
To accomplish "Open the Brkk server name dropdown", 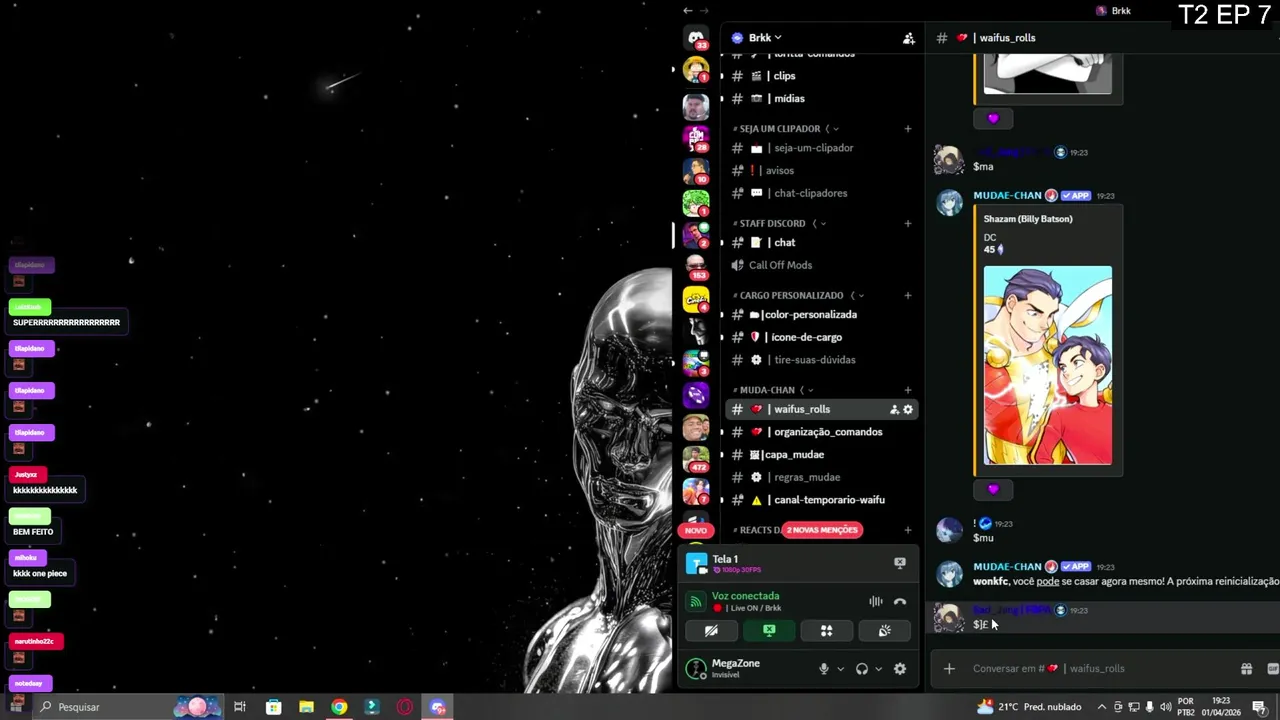I will click(x=765, y=38).
